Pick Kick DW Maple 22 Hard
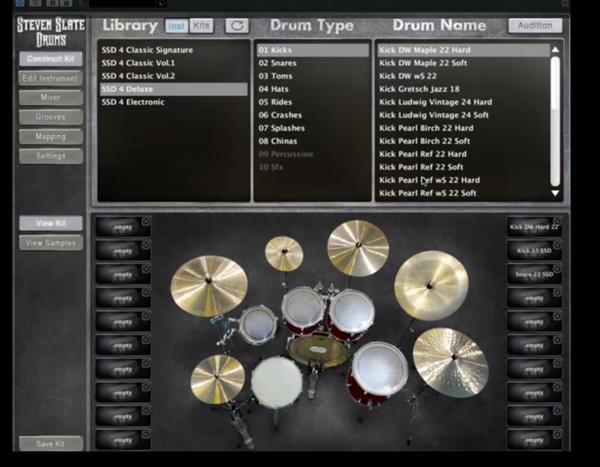Screen dimensions: 600x467 463,50
